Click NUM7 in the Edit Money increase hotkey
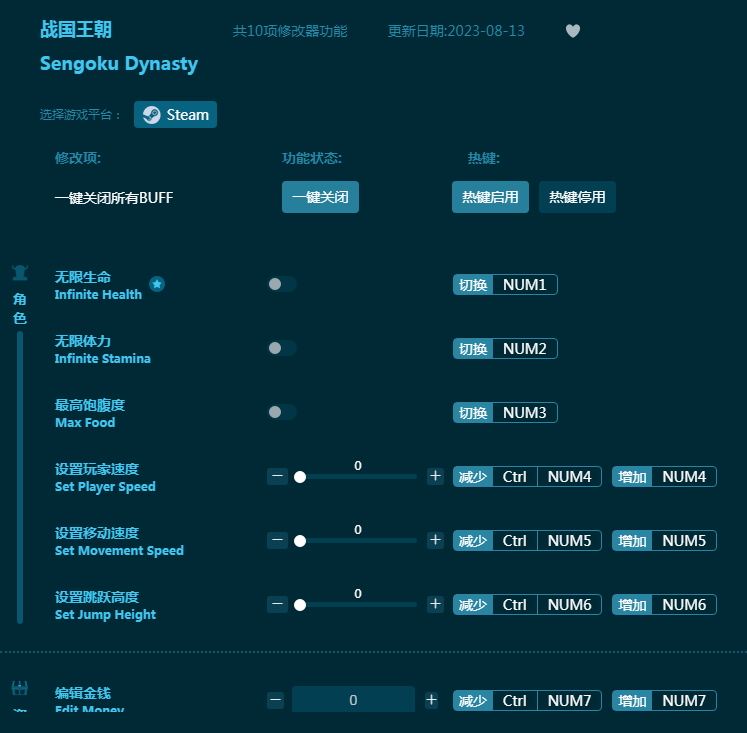Screen dimensions: 747x733 [x=684, y=701]
